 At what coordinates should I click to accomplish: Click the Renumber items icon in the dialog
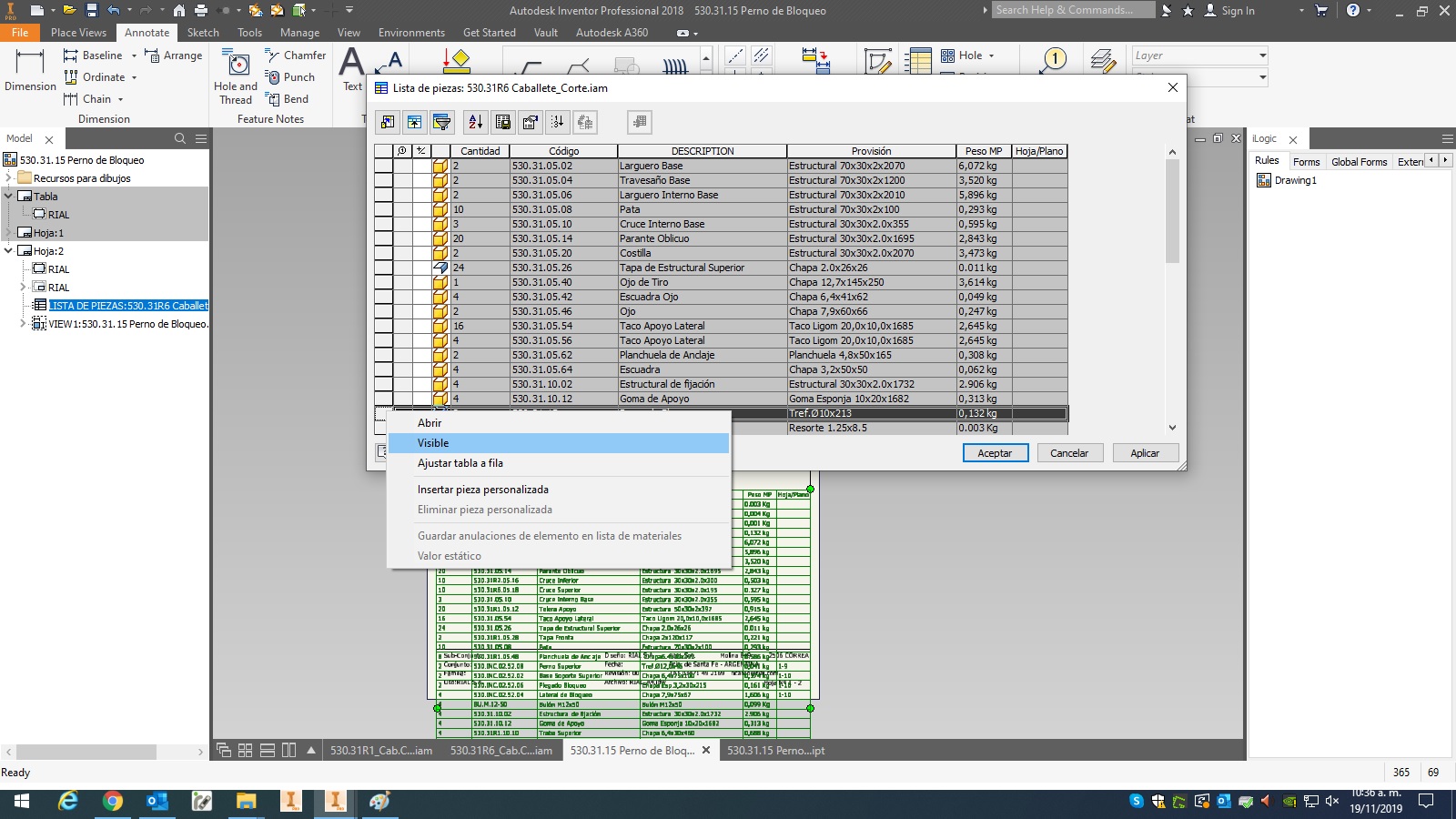click(x=557, y=122)
